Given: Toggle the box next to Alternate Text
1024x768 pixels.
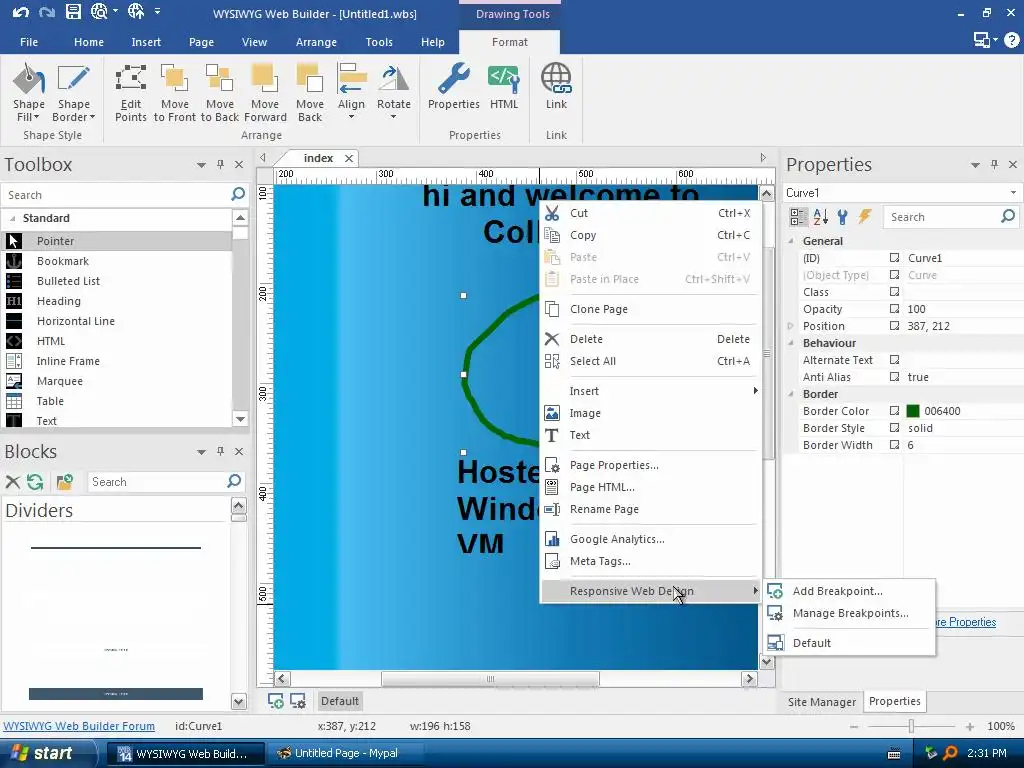Looking at the screenshot, I should point(895,360).
